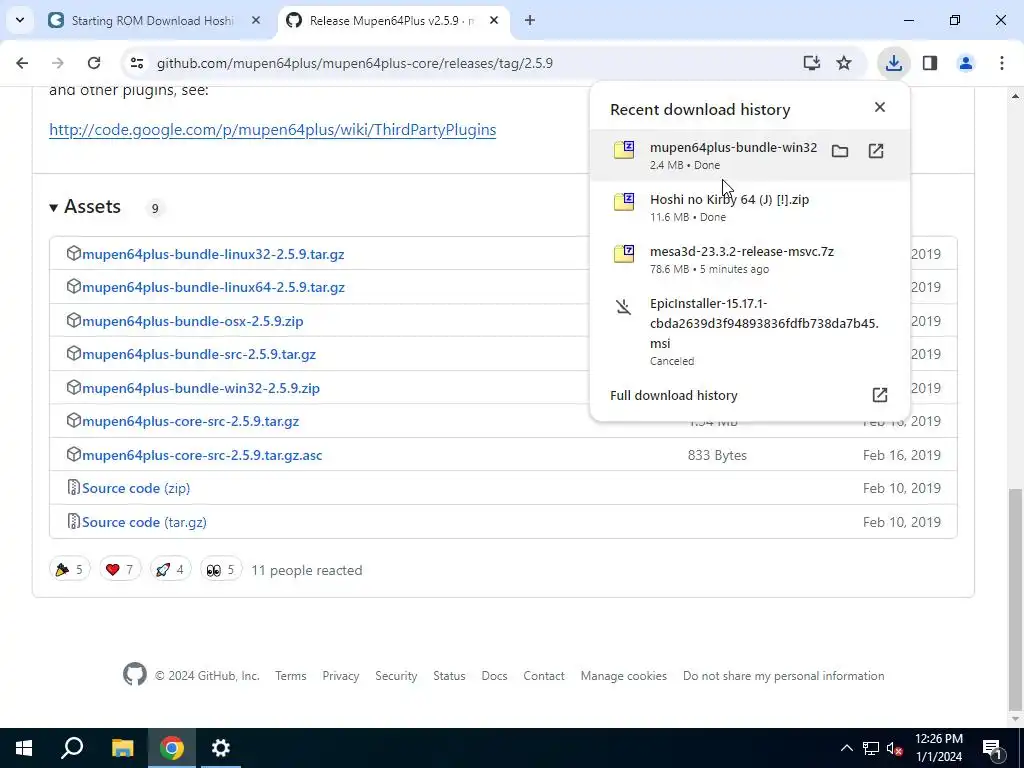Close the Release Mupen64Plus tab
This screenshot has width=1024, height=768.
click(x=494, y=20)
